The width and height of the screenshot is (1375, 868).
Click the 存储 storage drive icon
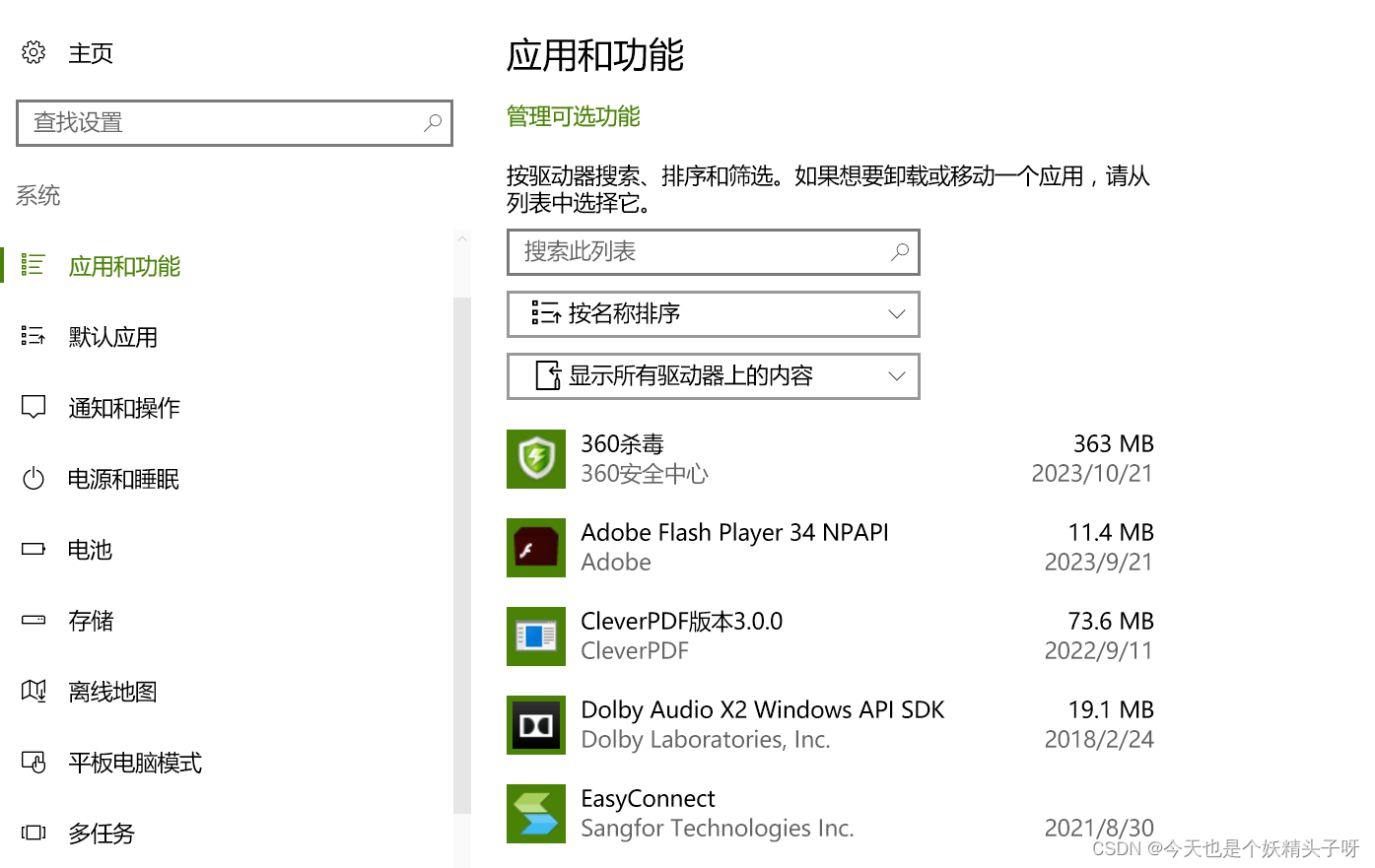34,620
